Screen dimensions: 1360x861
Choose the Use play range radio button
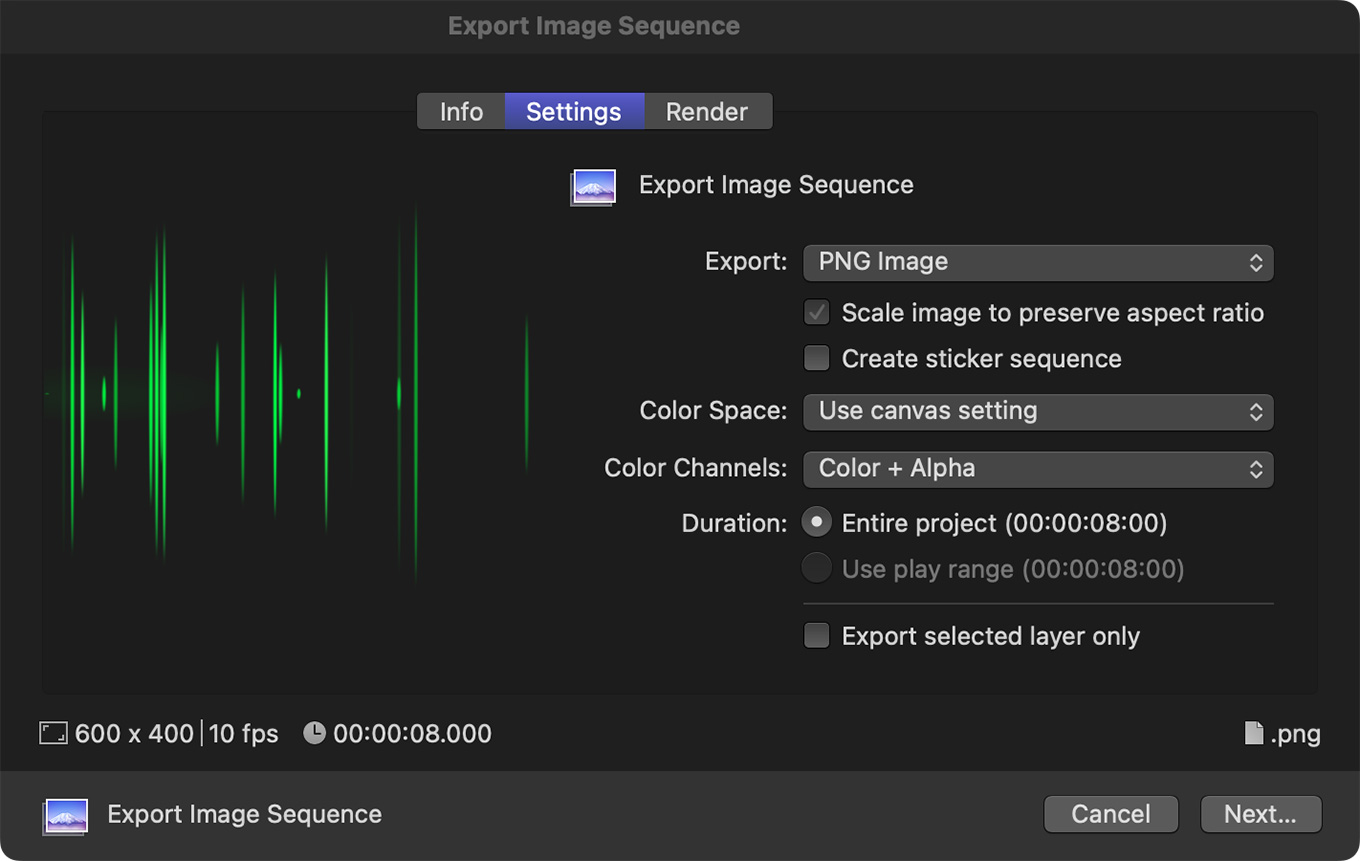click(817, 569)
